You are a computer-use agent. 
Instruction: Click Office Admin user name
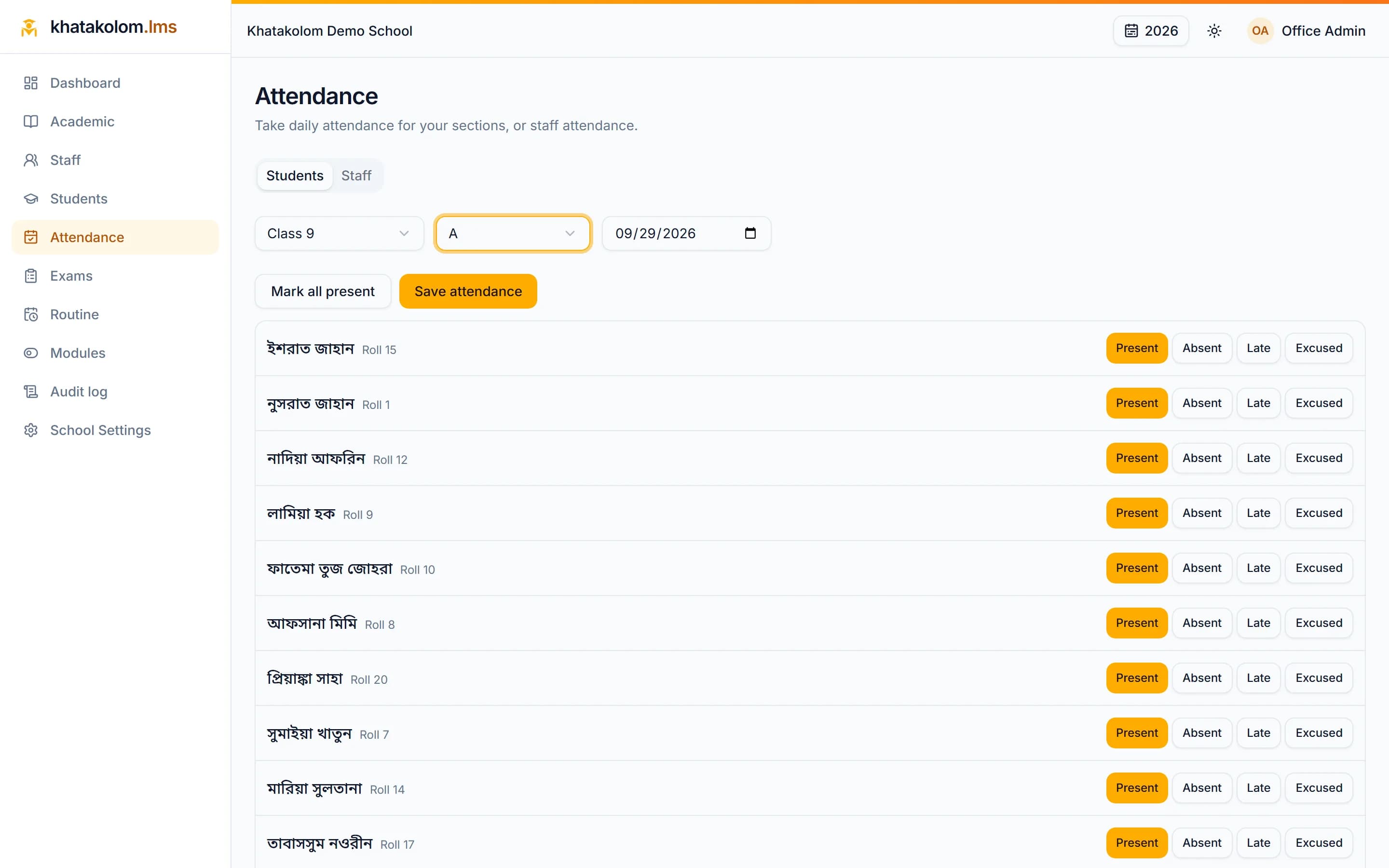(x=1323, y=31)
